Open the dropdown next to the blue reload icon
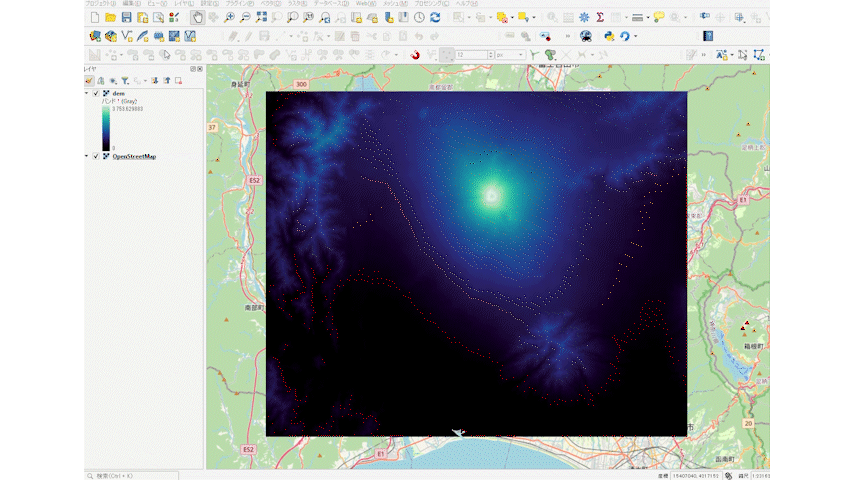 point(636,36)
